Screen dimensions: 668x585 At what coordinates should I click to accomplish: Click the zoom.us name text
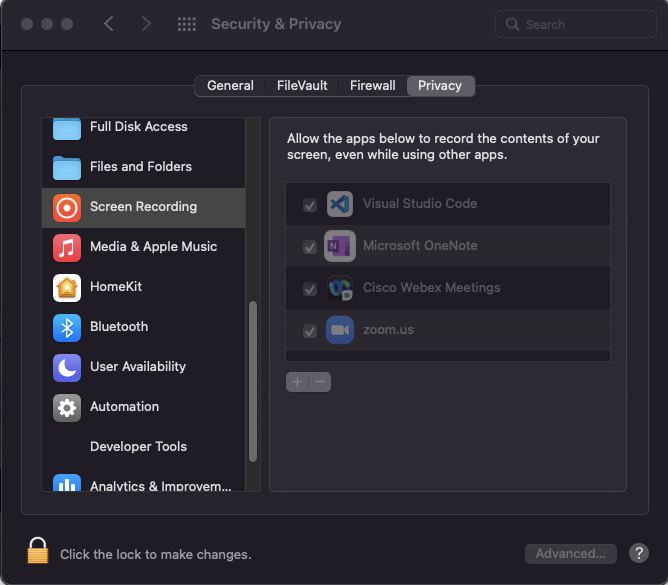(x=388, y=330)
